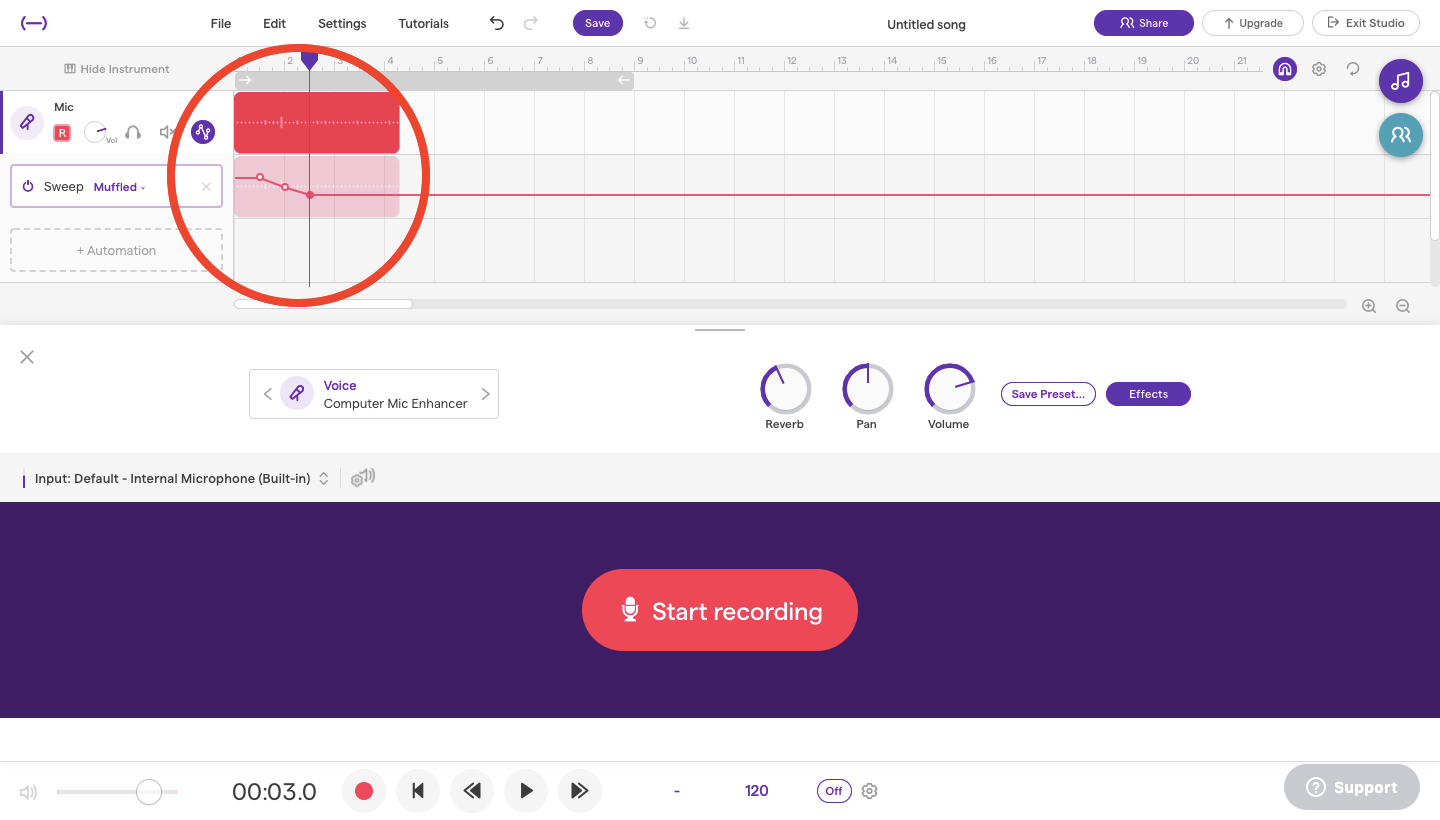Click the loop region start arrow

[246, 80]
